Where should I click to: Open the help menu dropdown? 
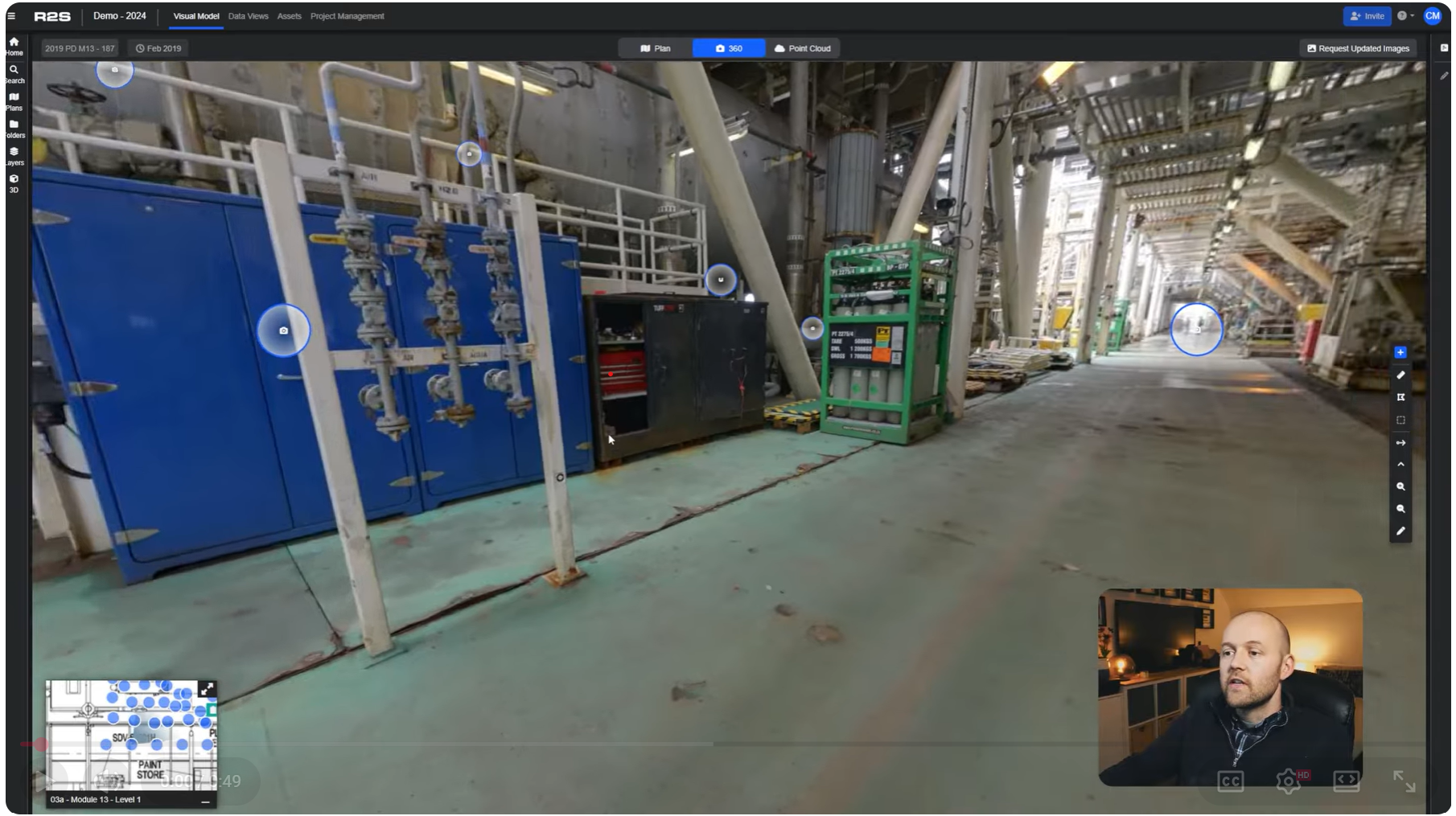coord(1405,16)
